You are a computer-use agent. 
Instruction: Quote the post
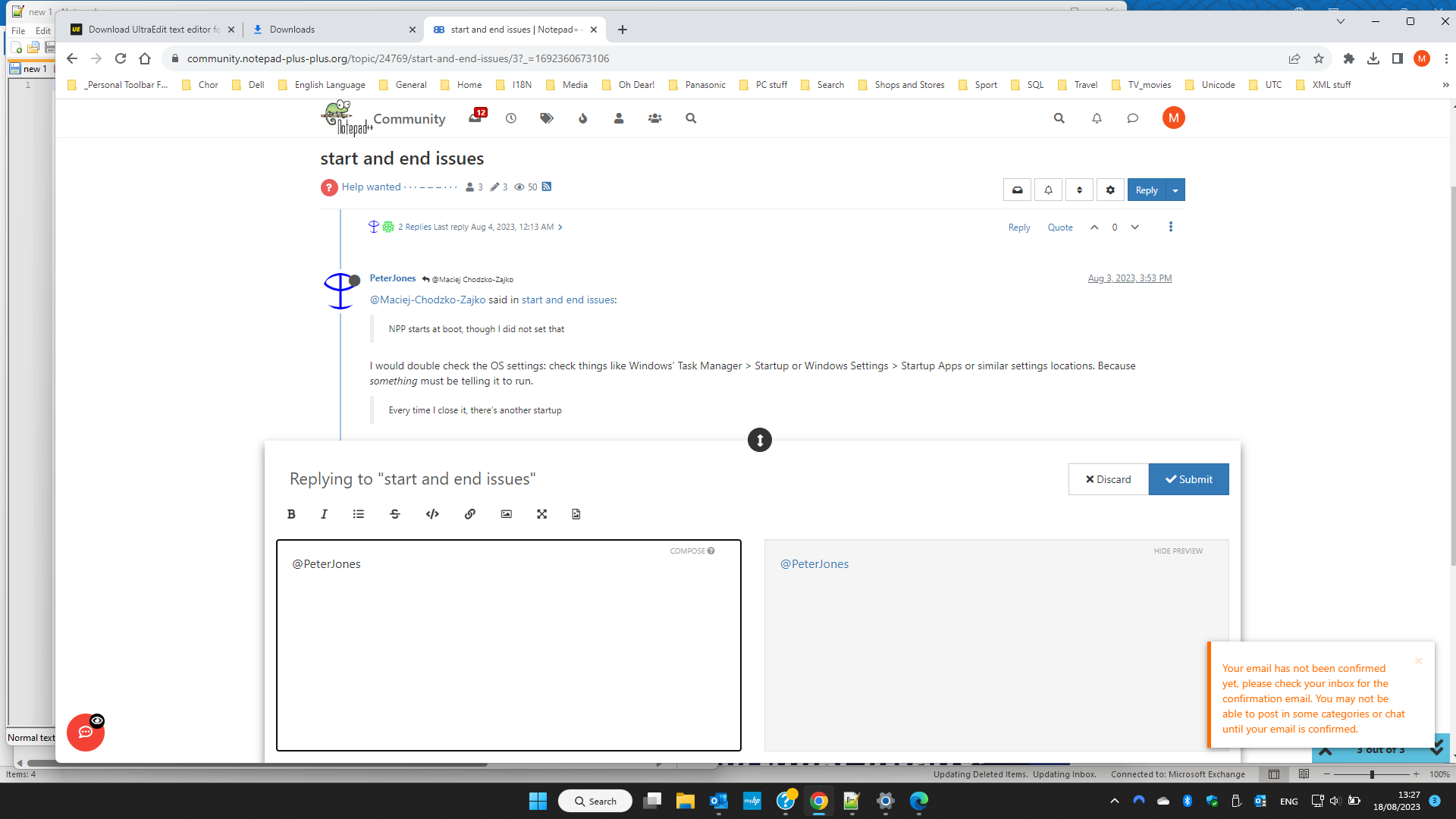point(1060,227)
